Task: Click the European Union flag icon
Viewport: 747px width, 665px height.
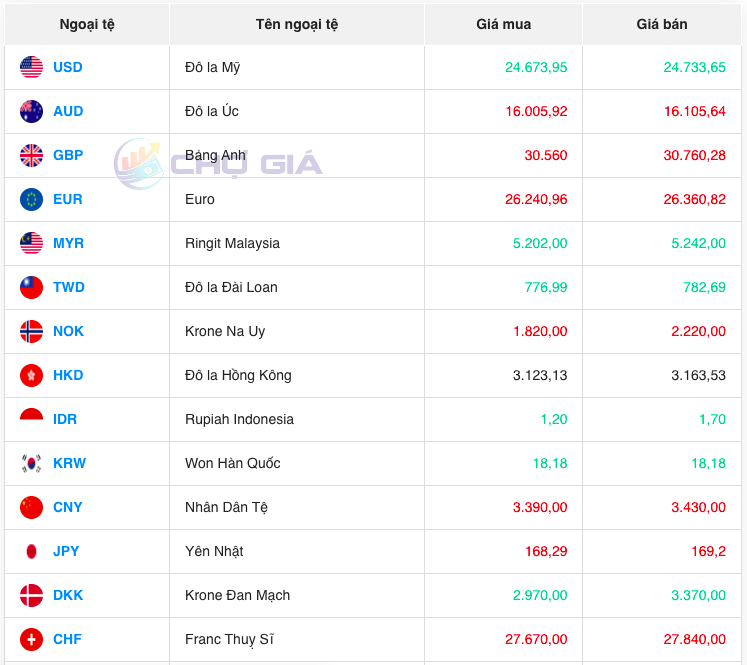Action: click(x=31, y=199)
